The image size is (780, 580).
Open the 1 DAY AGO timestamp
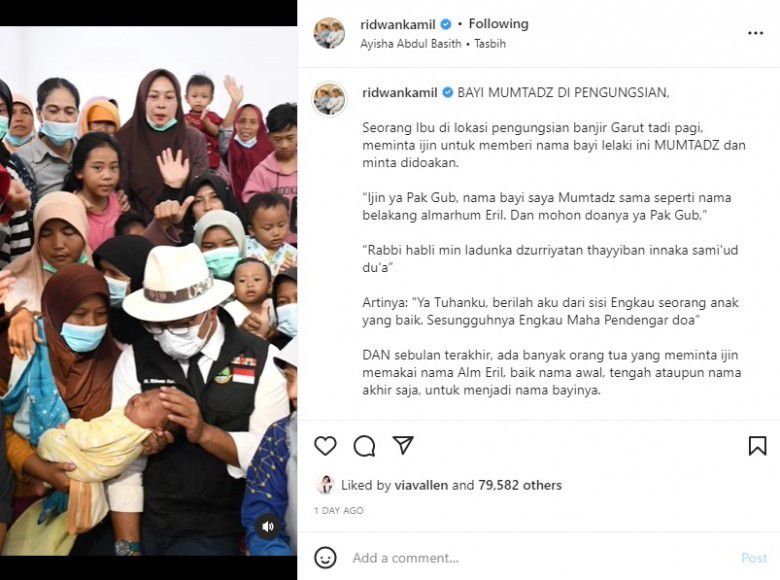tap(338, 510)
